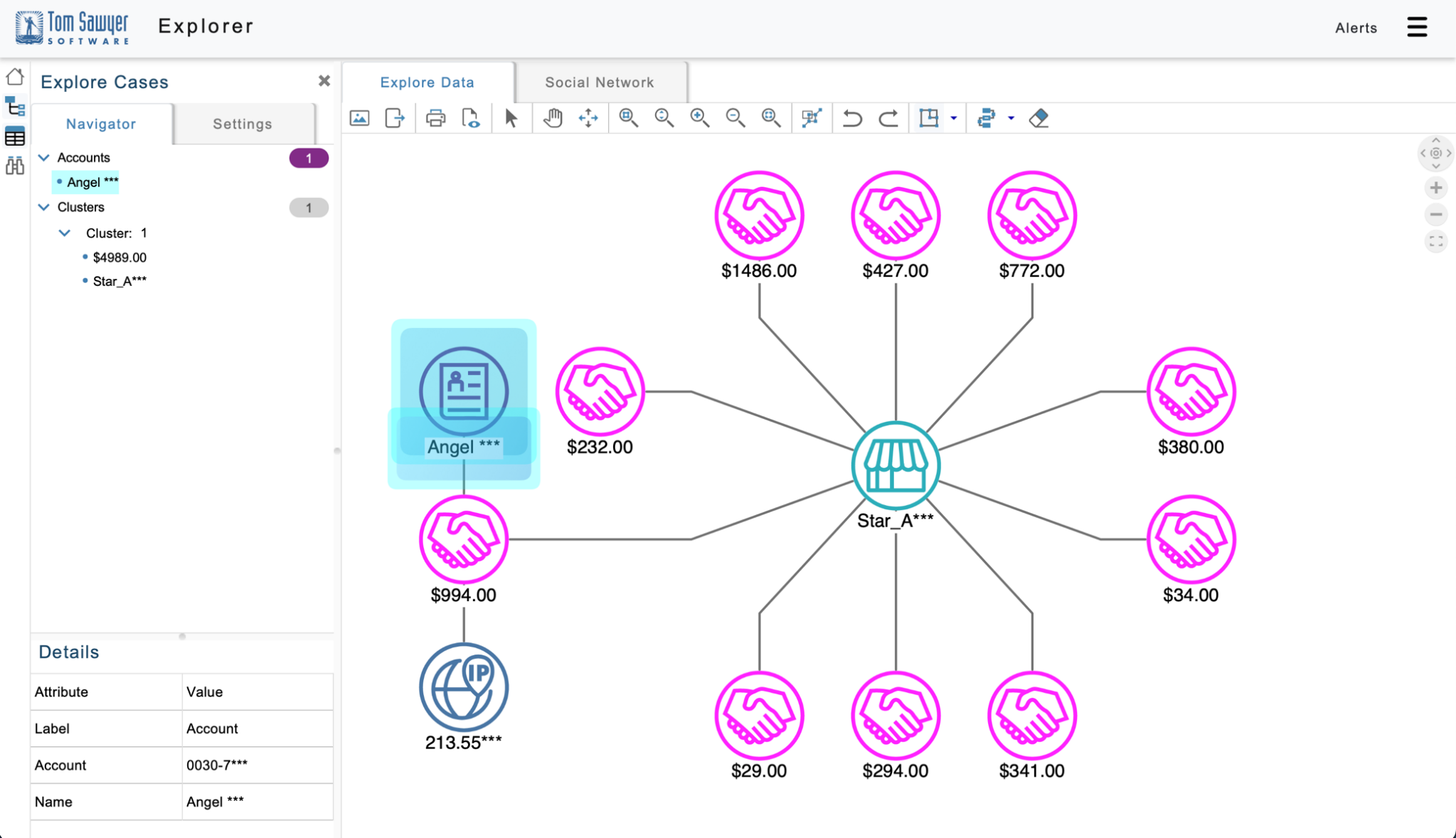Click the save as image icon

tap(360, 118)
